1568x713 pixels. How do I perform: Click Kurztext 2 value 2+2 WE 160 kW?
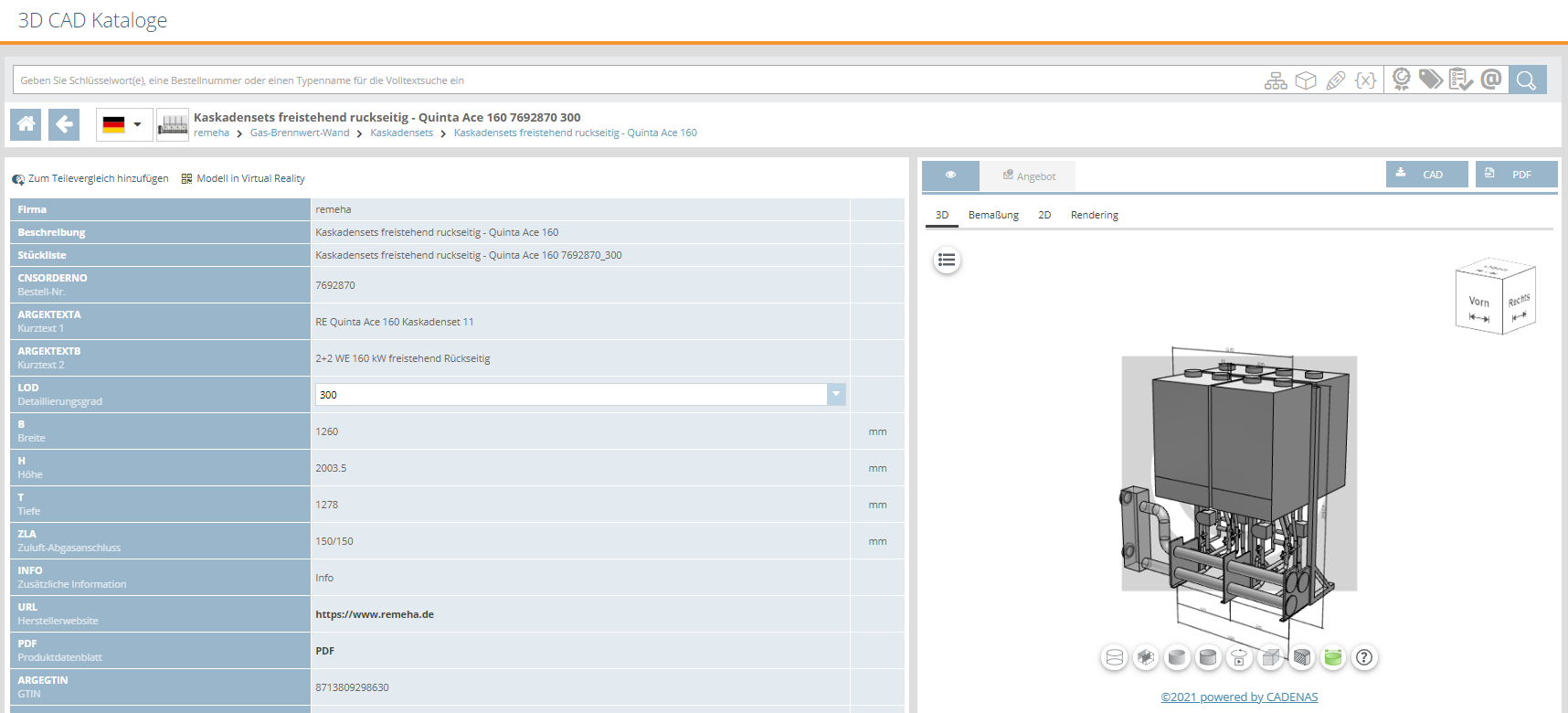(403, 358)
